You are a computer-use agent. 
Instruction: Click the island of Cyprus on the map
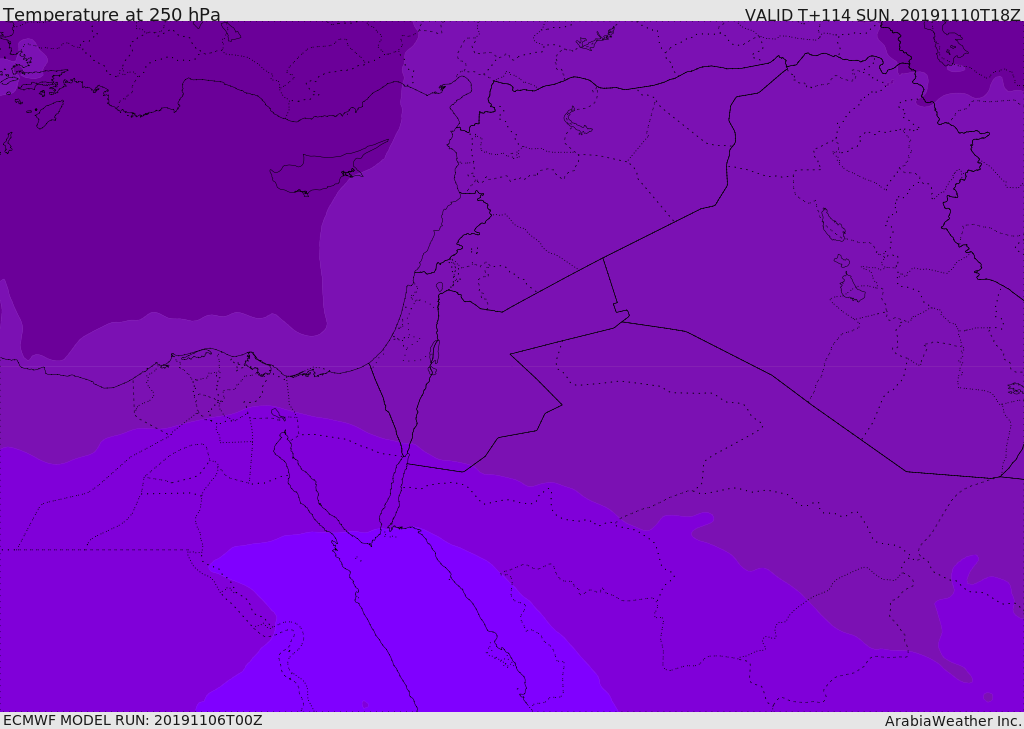pyautogui.click(x=327, y=170)
